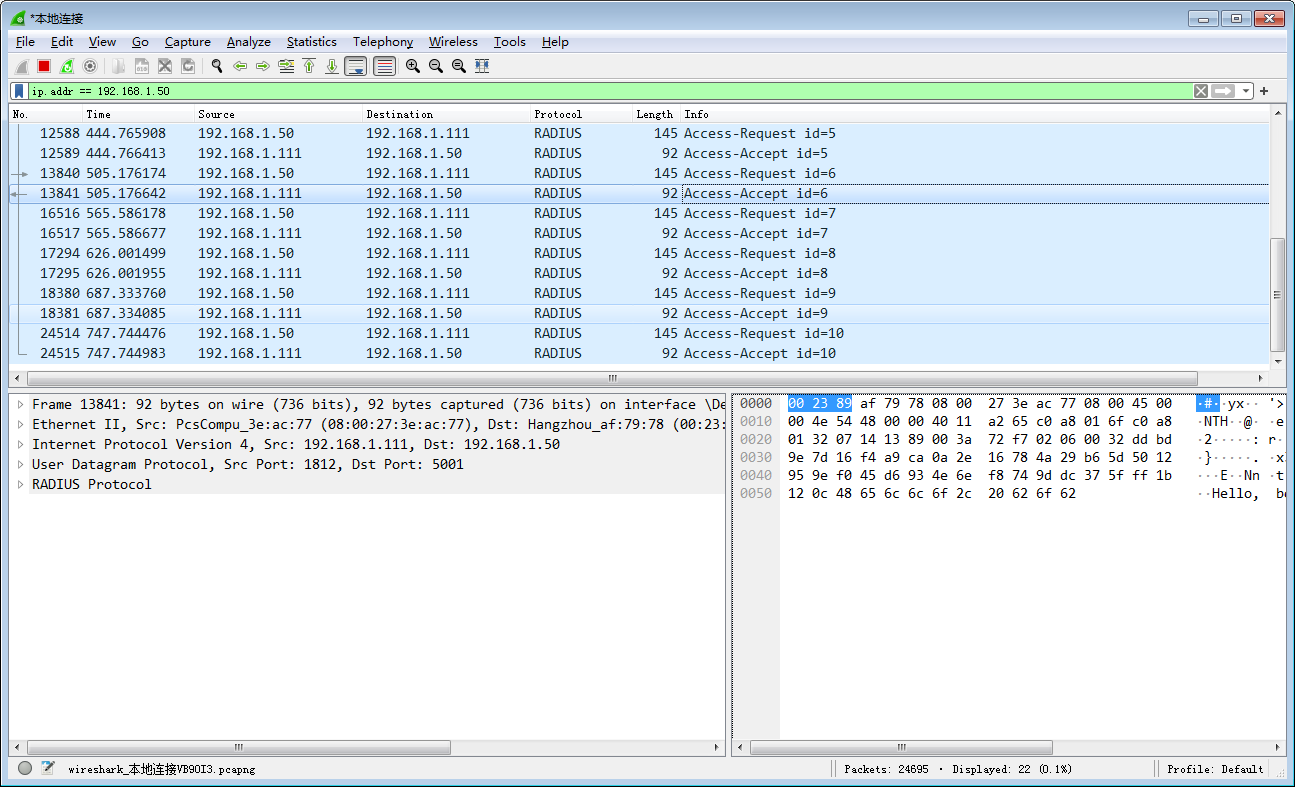
Task: Open the Statistics menu
Action: tap(311, 42)
